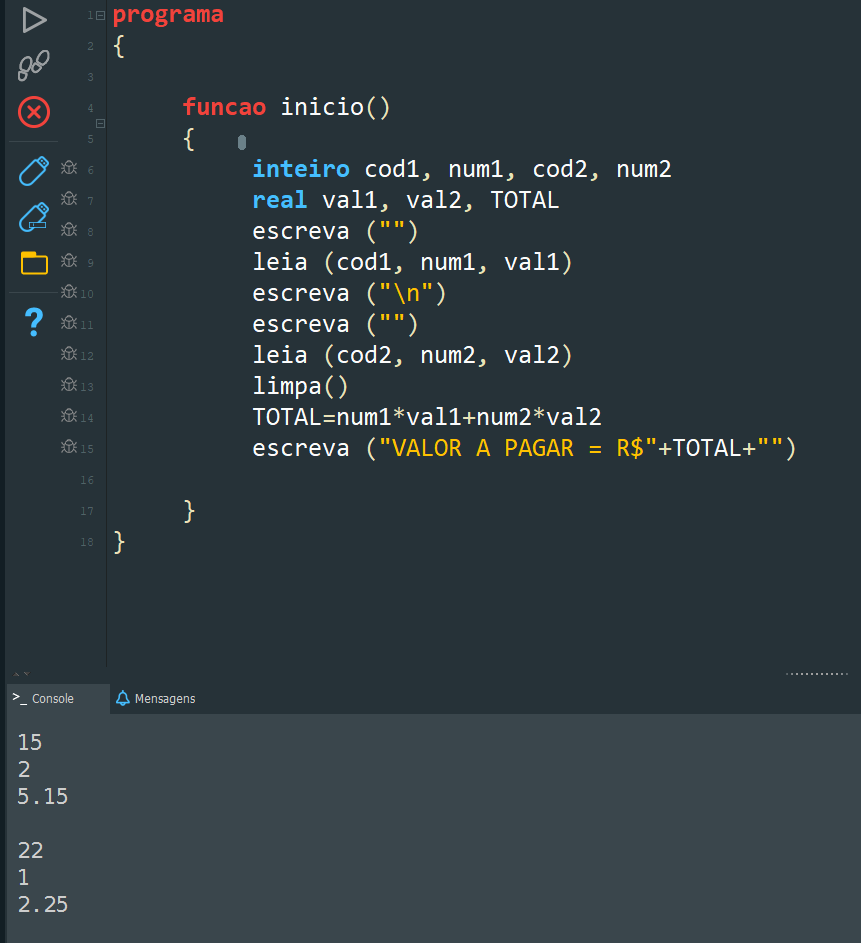The image size is (861, 943).
Task: Toggle breakpoint bug on line 12
Action: tap(69, 354)
